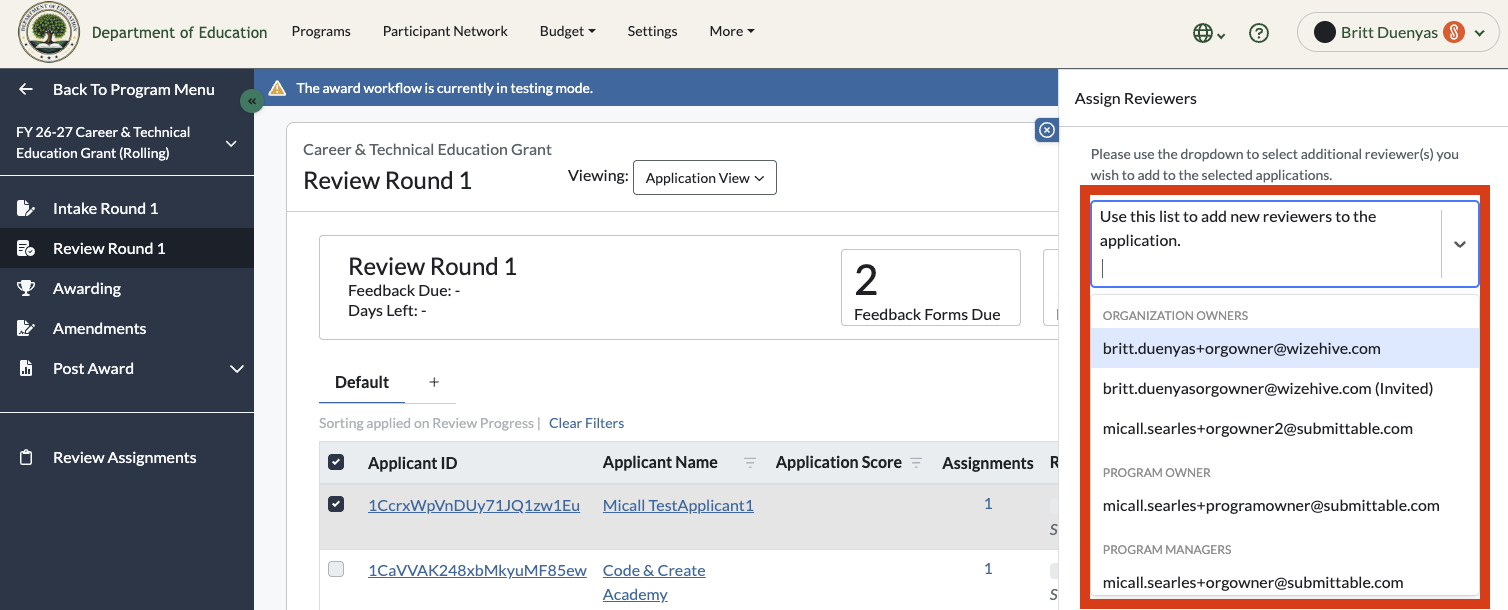Open the Micall TestApplicant1 applicant link
Viewport: 1508px width, 610px height.
coord(678,505)
